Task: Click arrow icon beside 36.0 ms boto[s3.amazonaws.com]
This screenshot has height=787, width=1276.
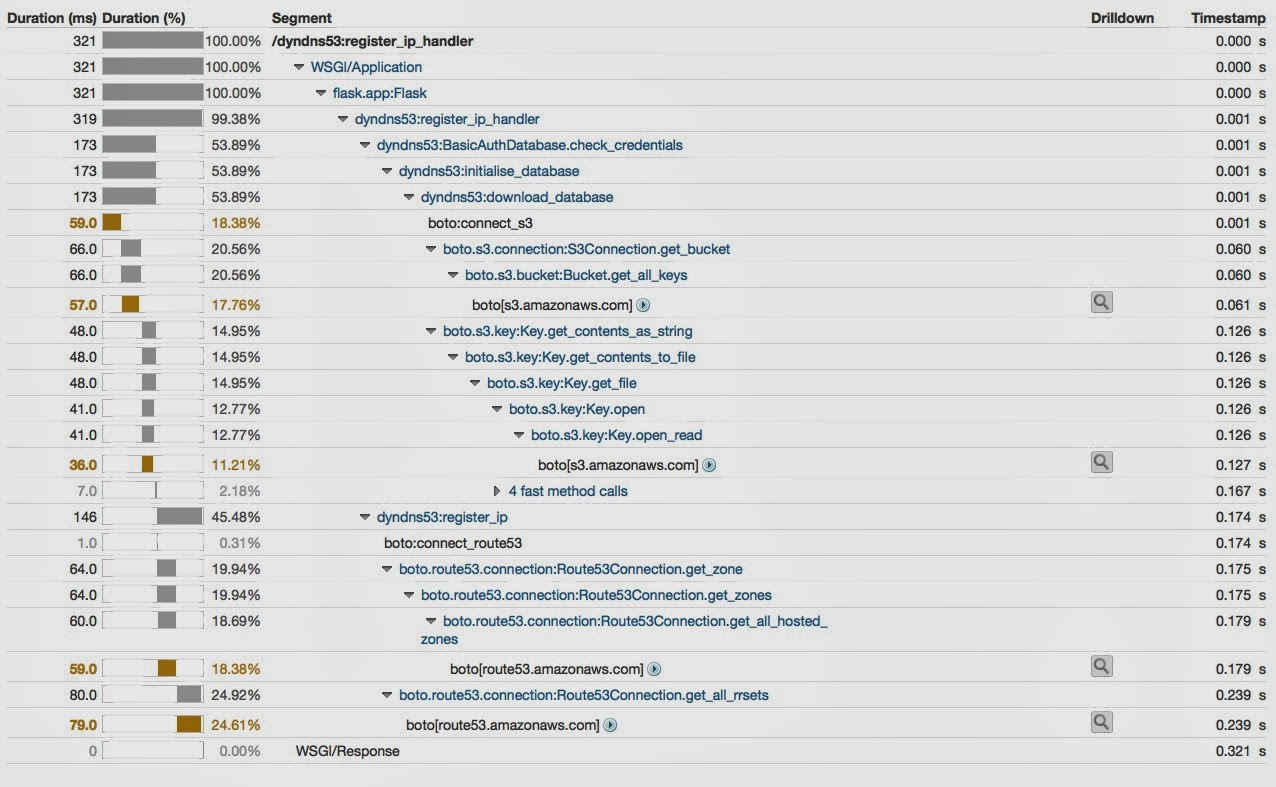Action: tap(709, 465)
